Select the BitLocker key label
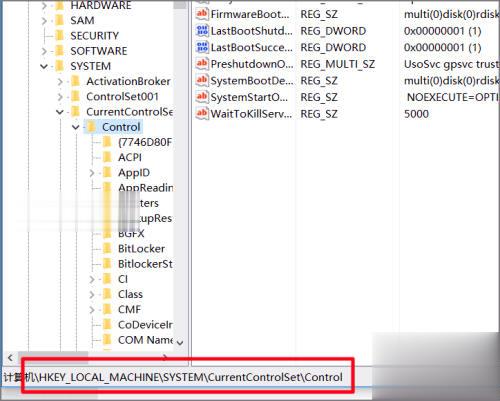Viewport: 500px width, 401px height. (x=141, y=248)
